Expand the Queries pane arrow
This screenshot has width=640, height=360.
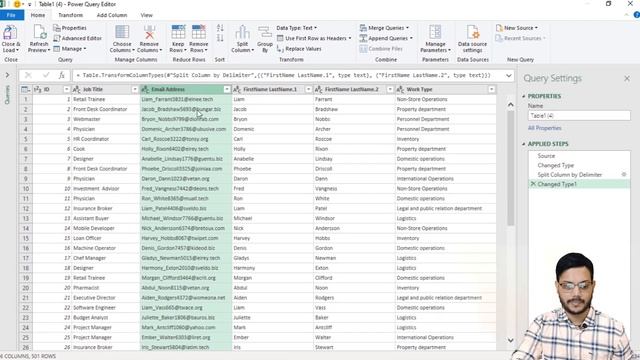click(x=7, y=75)
